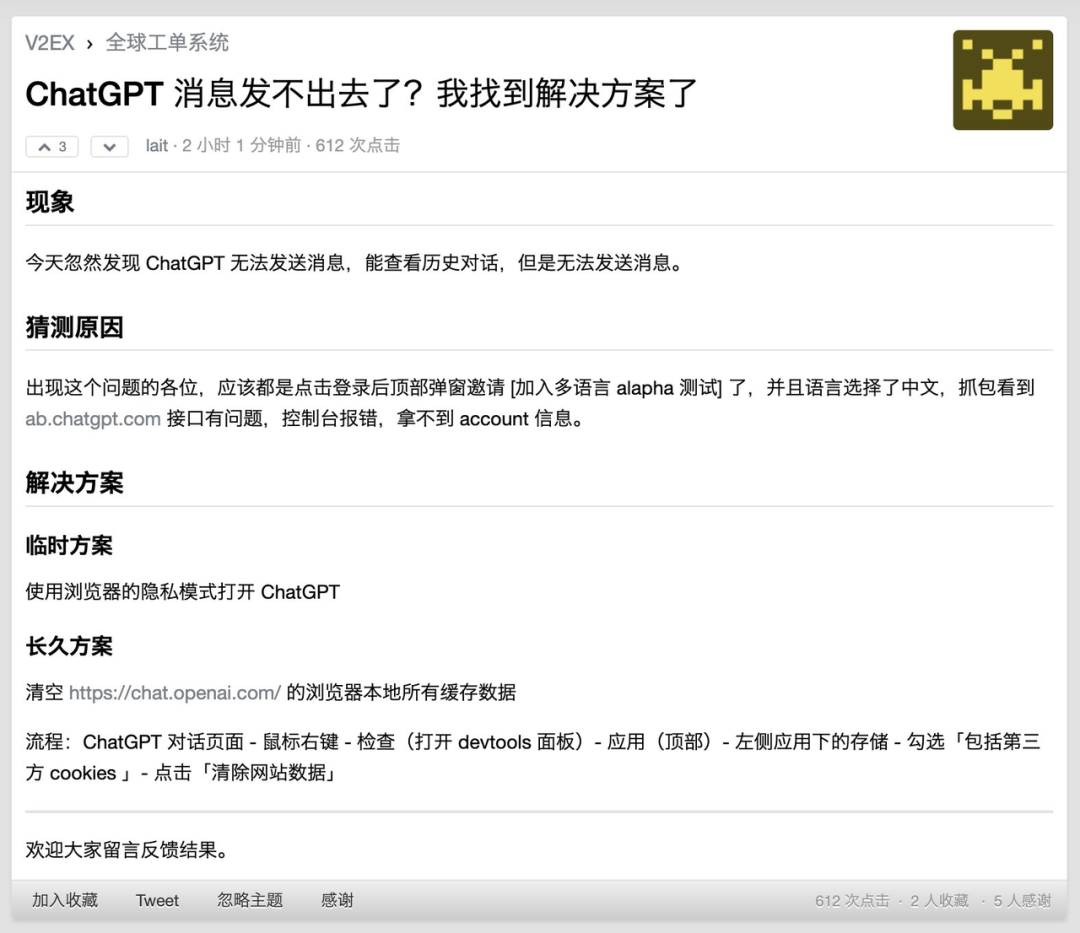Open author lait's profile link
The image size is (1080, 933).
coord(156,145)
